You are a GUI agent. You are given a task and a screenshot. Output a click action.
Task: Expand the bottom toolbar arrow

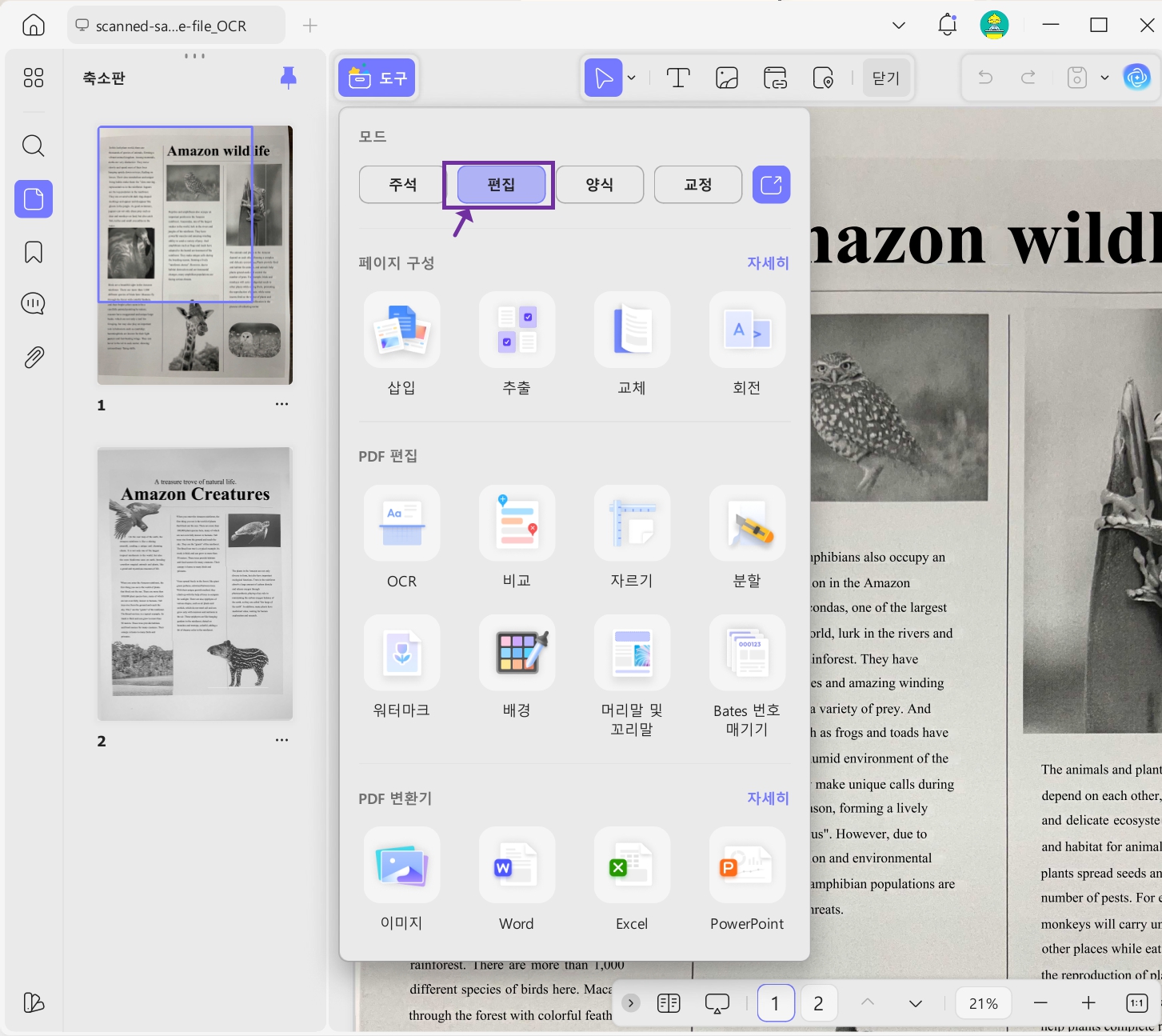pos(631,1003)
